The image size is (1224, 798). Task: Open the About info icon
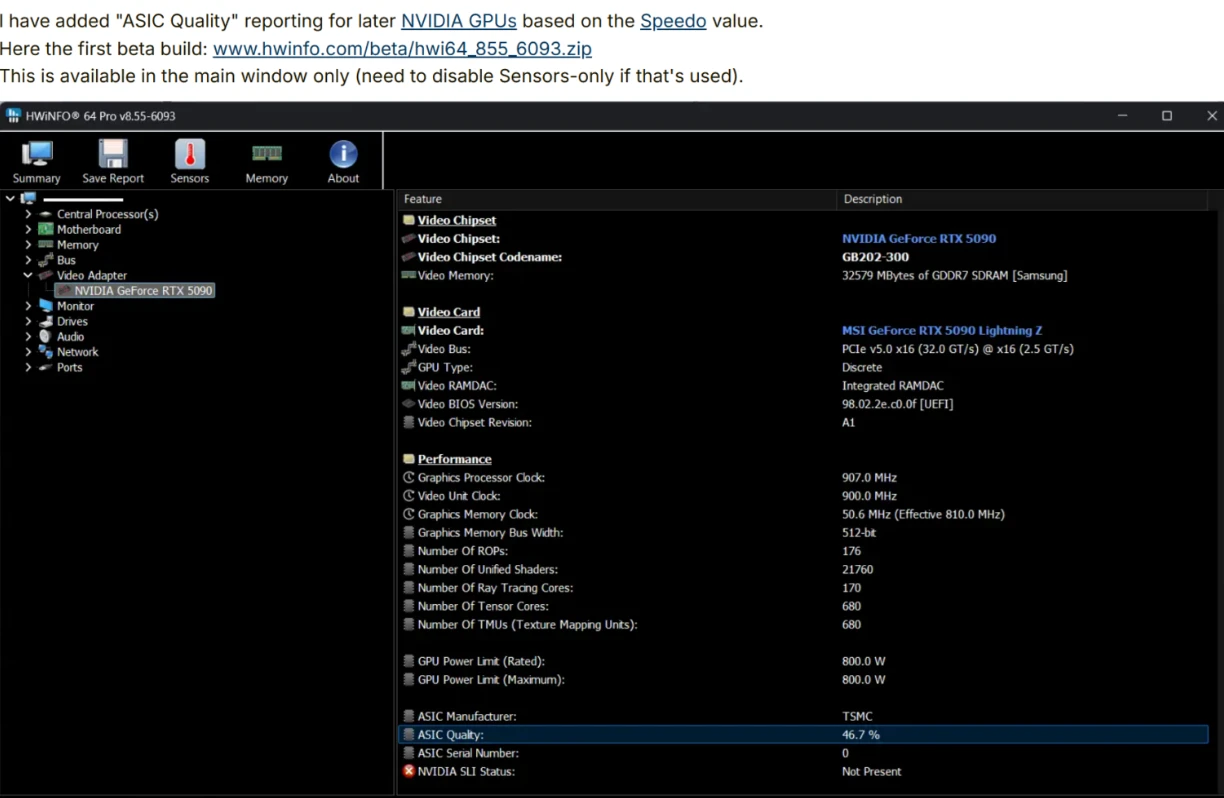[x=343, y=154]
